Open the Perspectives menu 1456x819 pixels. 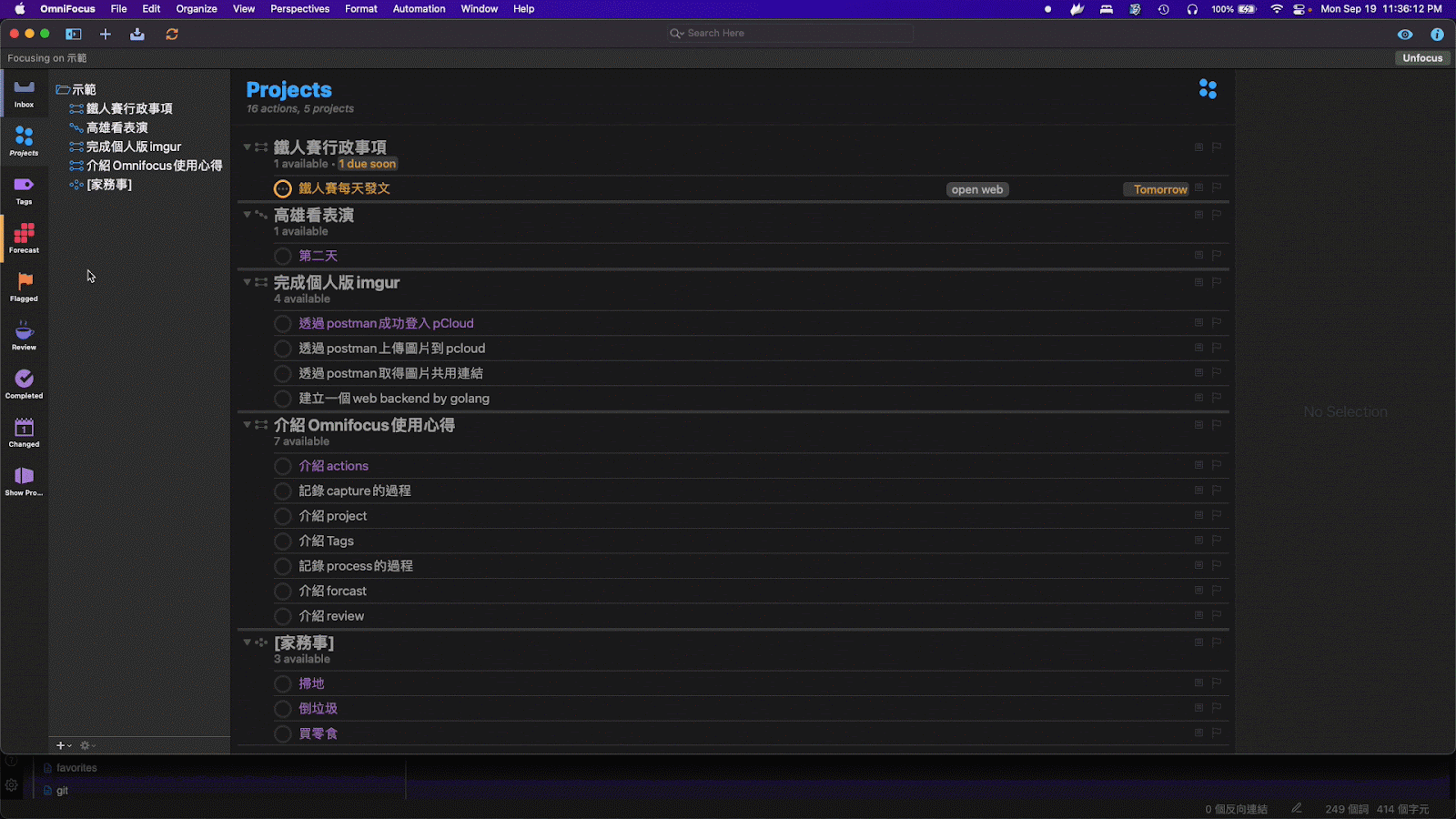click(299, 9)
